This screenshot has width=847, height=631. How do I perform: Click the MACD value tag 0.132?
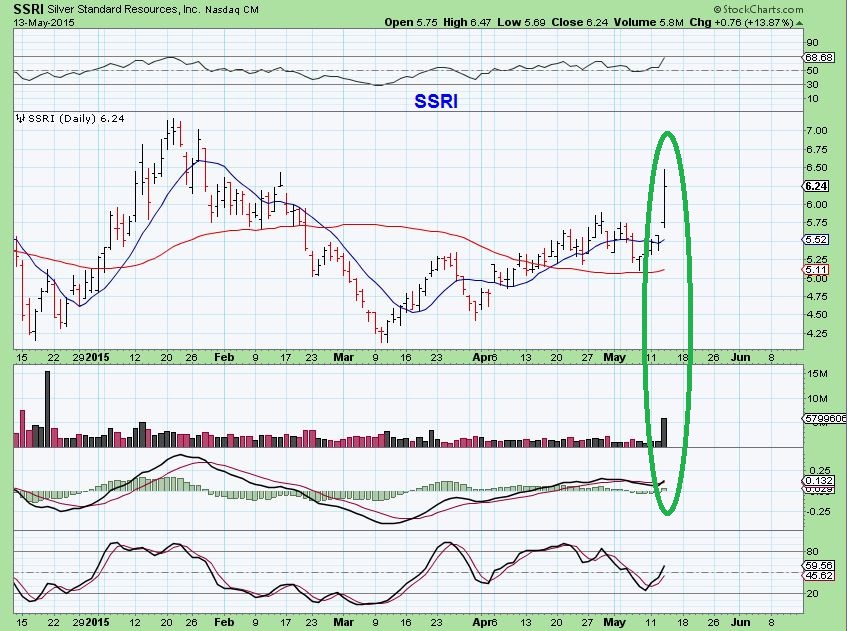818,481
